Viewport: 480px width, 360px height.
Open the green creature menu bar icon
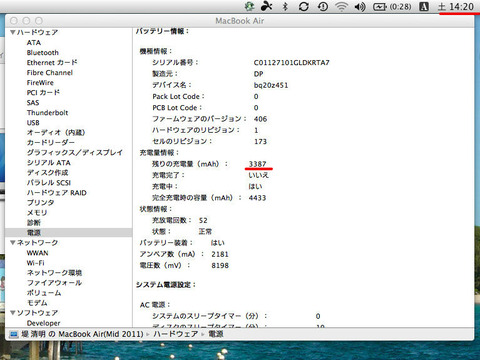click(249, 6)
